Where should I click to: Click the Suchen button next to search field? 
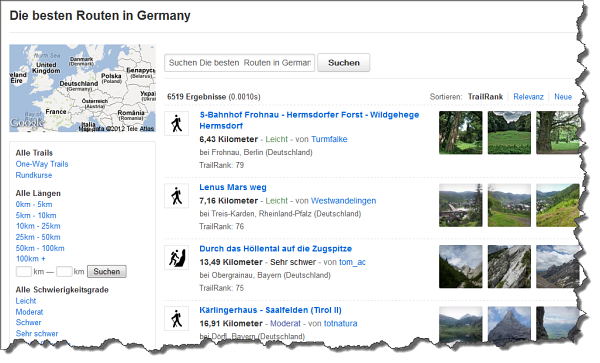point(344,63)
